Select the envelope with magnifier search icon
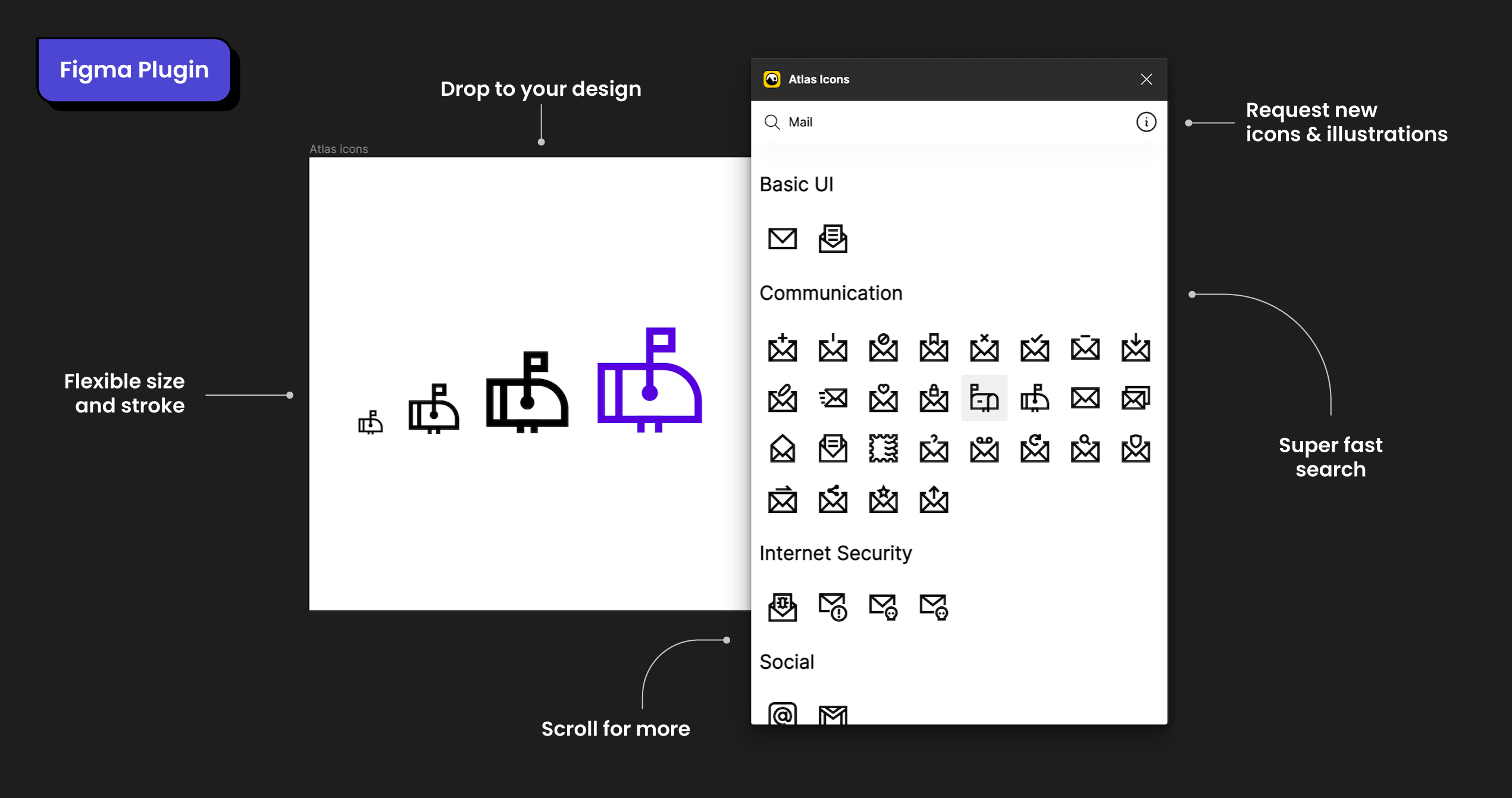Viewport: 1512px width, 798px height. (x=1085, y=449)
